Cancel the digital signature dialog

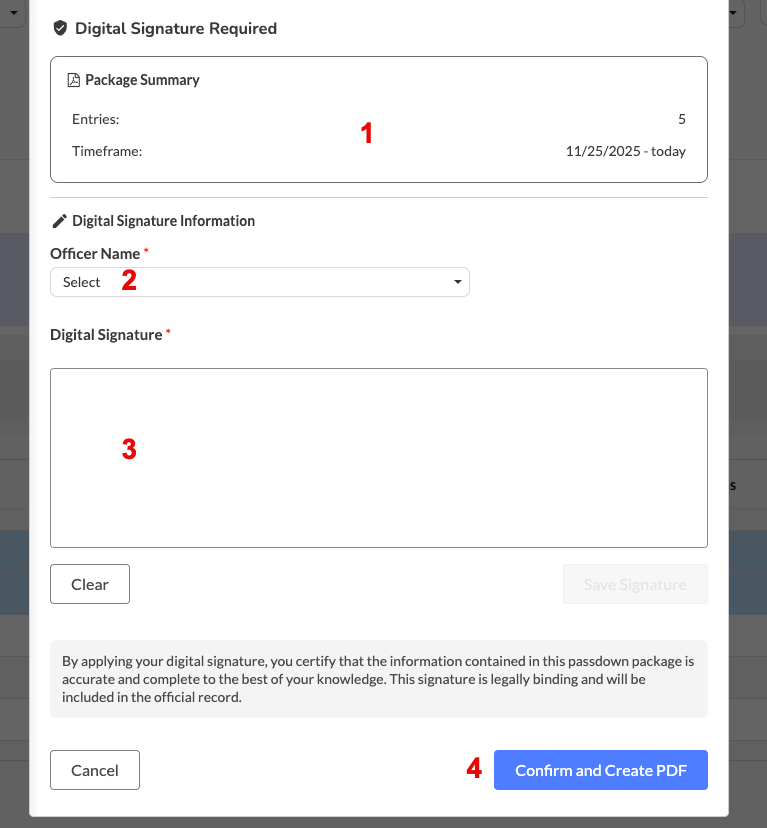tap(95, 770)
